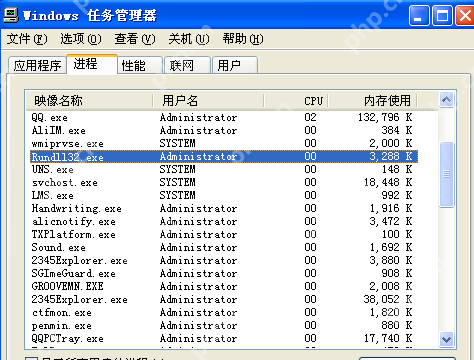Select the SGImeGuard.exe process
The height and width of the screenshot is (360, 474).
(x=224, y=273)
